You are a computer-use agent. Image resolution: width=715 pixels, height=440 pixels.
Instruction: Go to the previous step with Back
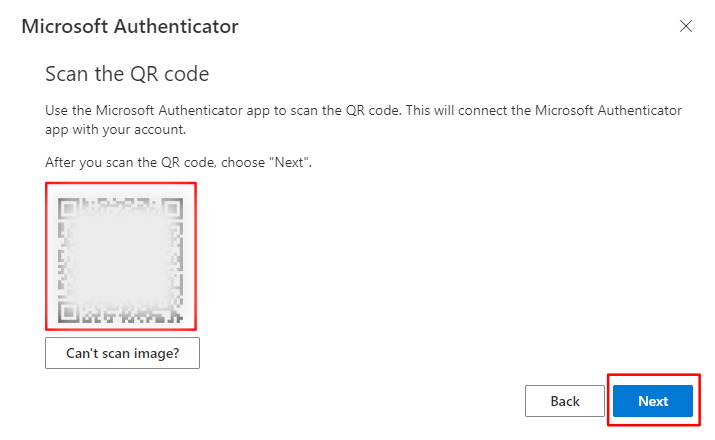(x=564, y=401)
